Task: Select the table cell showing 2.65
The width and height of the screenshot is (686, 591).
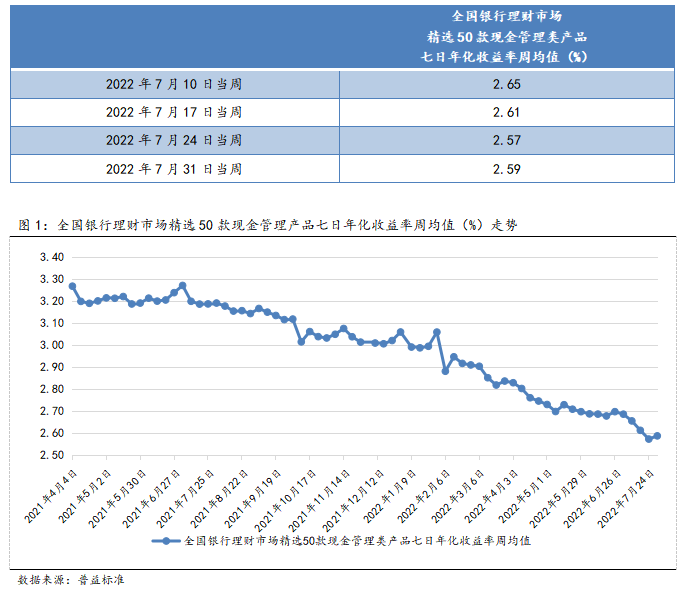Action: click(x=507, y=84)
